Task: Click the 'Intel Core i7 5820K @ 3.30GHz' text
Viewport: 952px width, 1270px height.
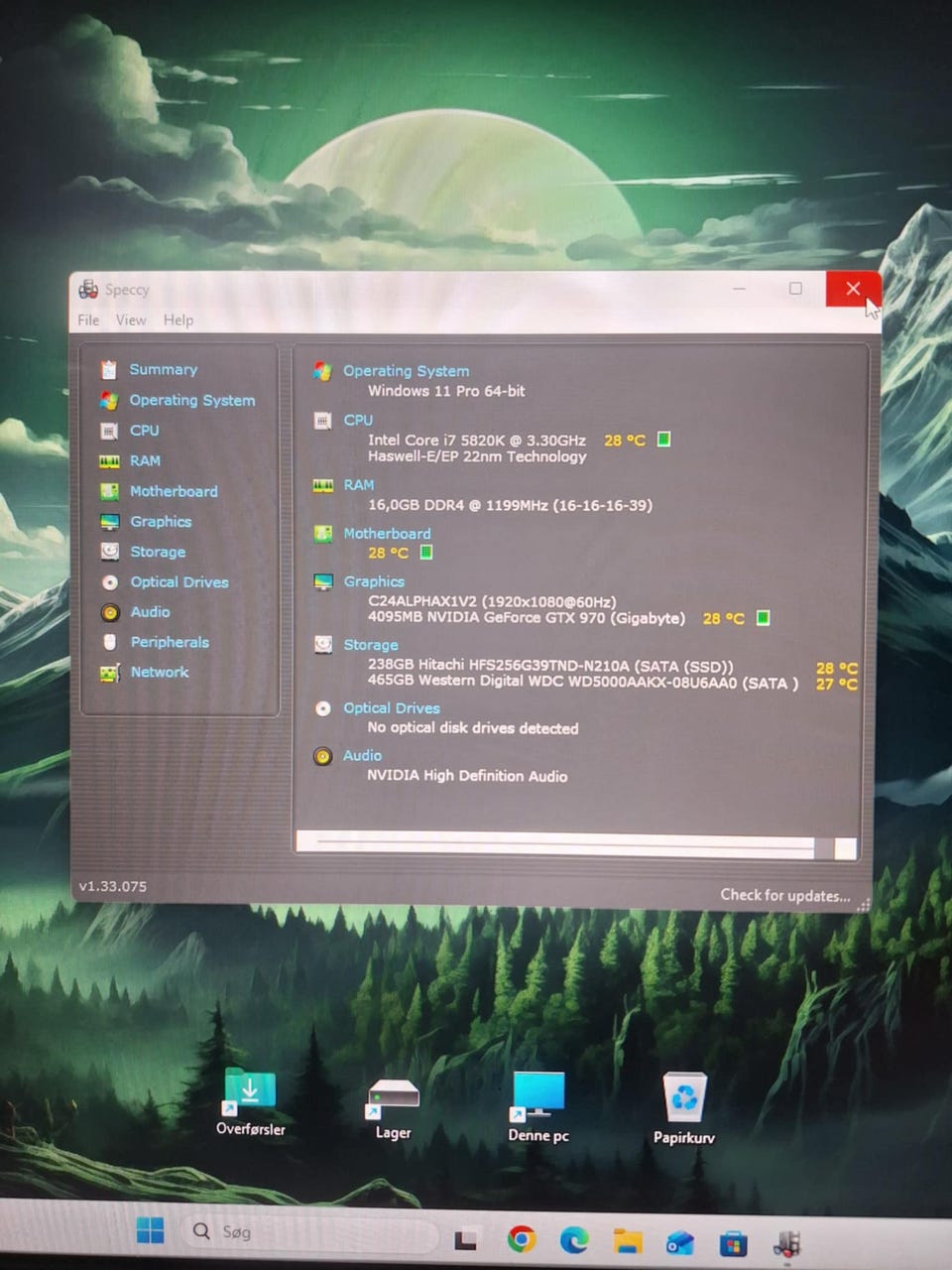Action: coord(476,441)
